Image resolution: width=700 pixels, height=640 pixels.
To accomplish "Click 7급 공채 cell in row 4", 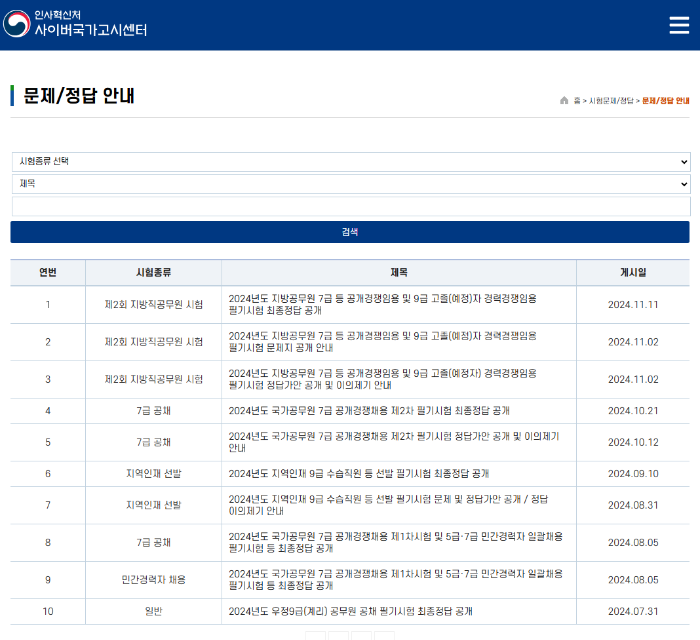I will pos(154,411).
